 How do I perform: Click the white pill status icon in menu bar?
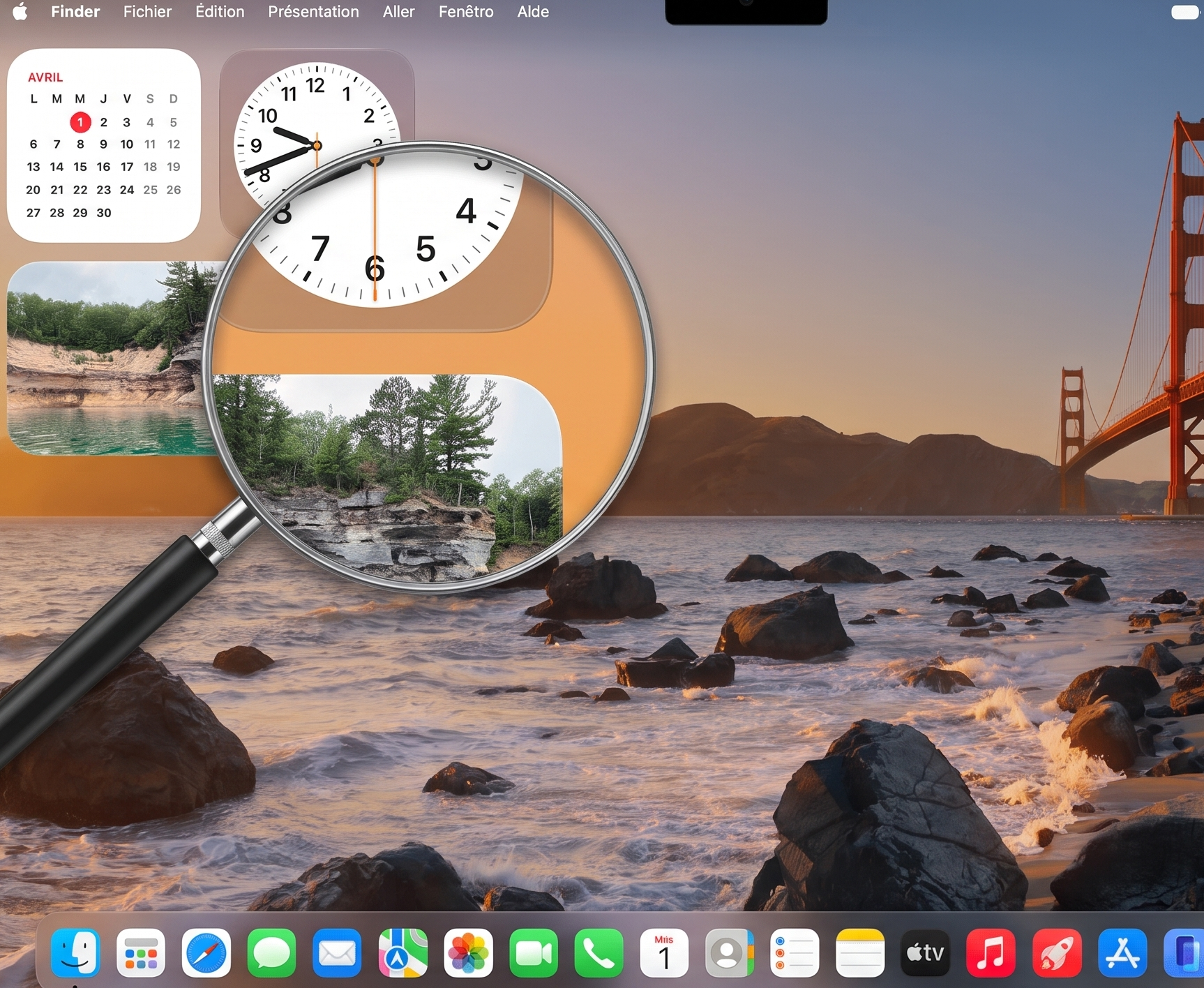coord(1184,12)
